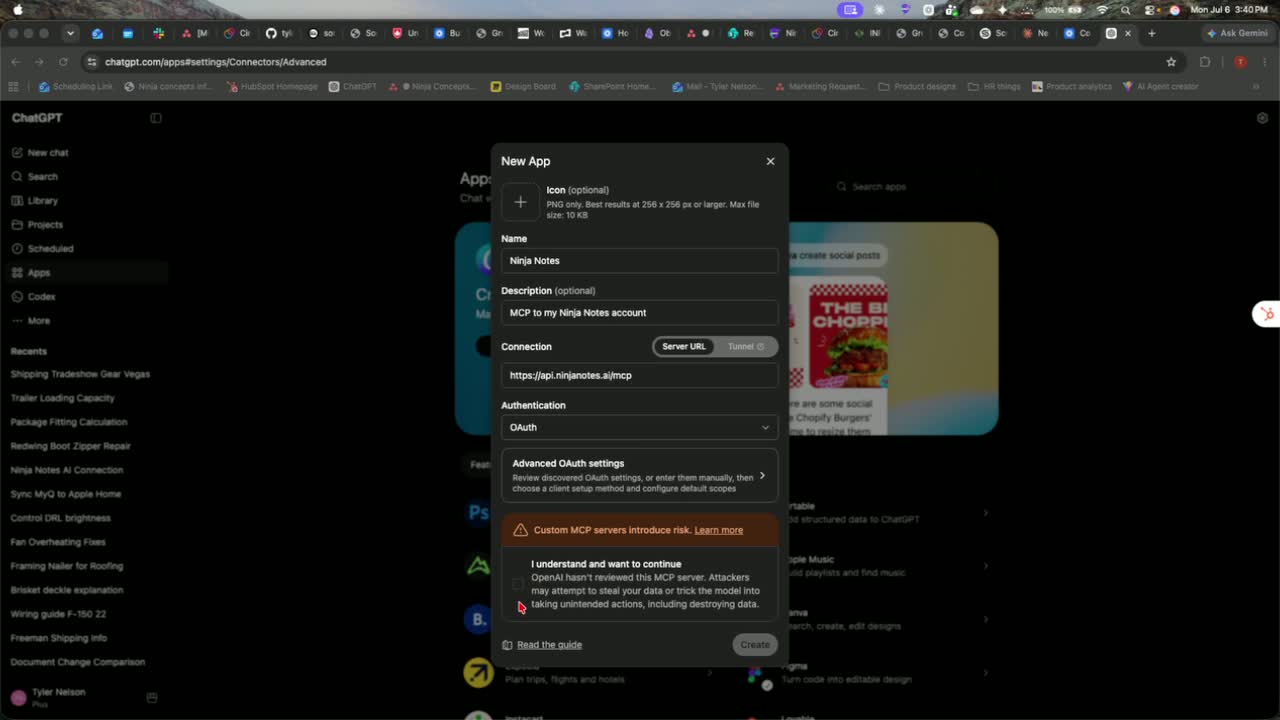The image size is (1280, 720).
Task: Open the Framing Nailer for Roofing chat
Action: click(x=67, y=566)
